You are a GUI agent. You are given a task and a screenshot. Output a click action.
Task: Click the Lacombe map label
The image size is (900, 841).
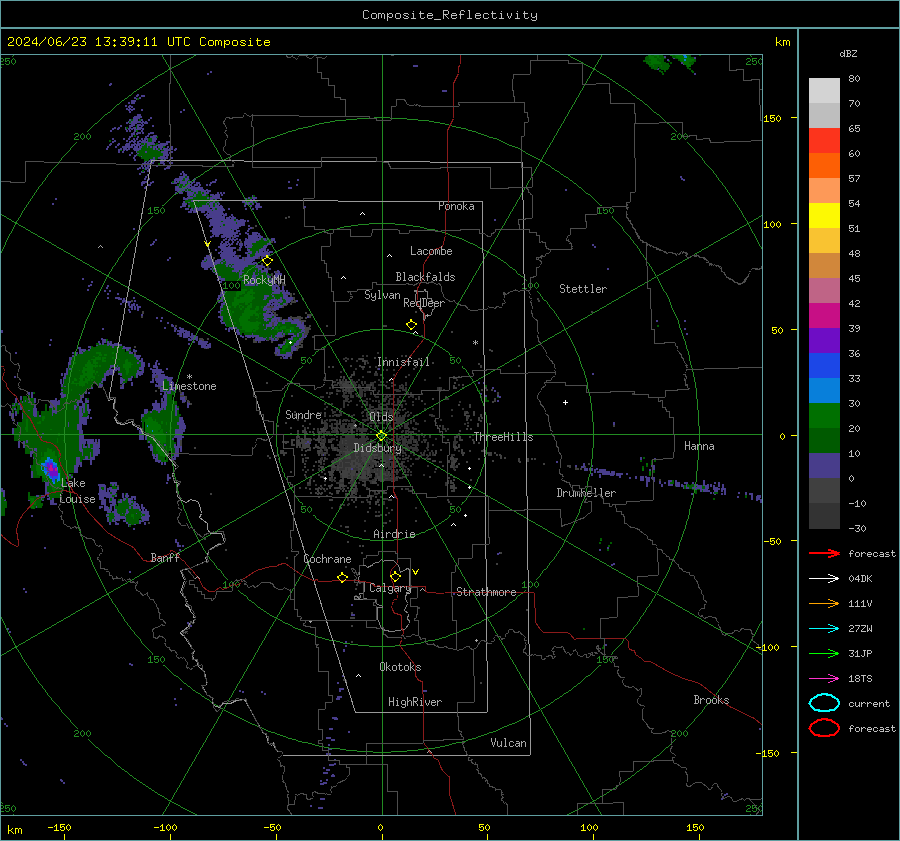coord(431,251)
